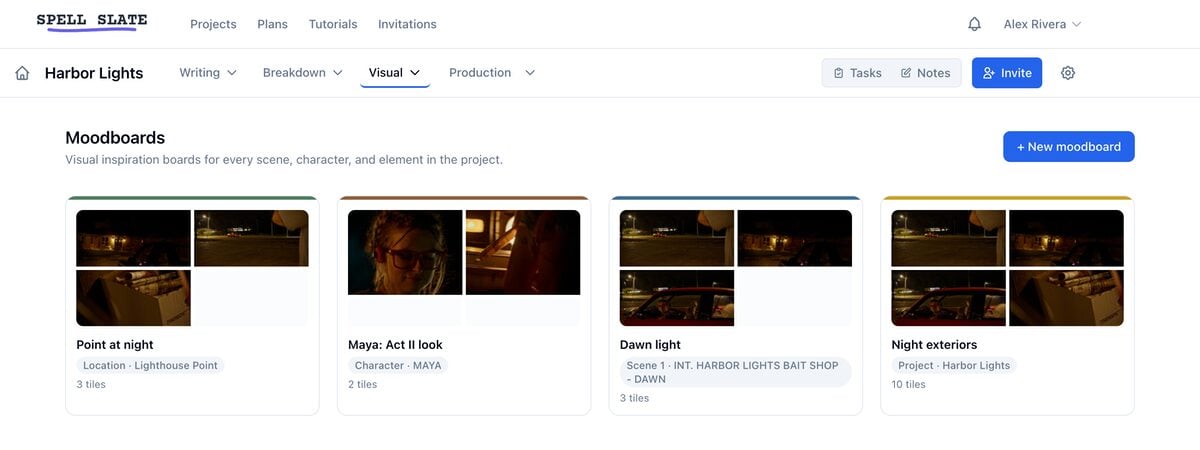Click '2 tiles' text on Maya card
The width and height of the screenshot is (1200, 450).
362,384
